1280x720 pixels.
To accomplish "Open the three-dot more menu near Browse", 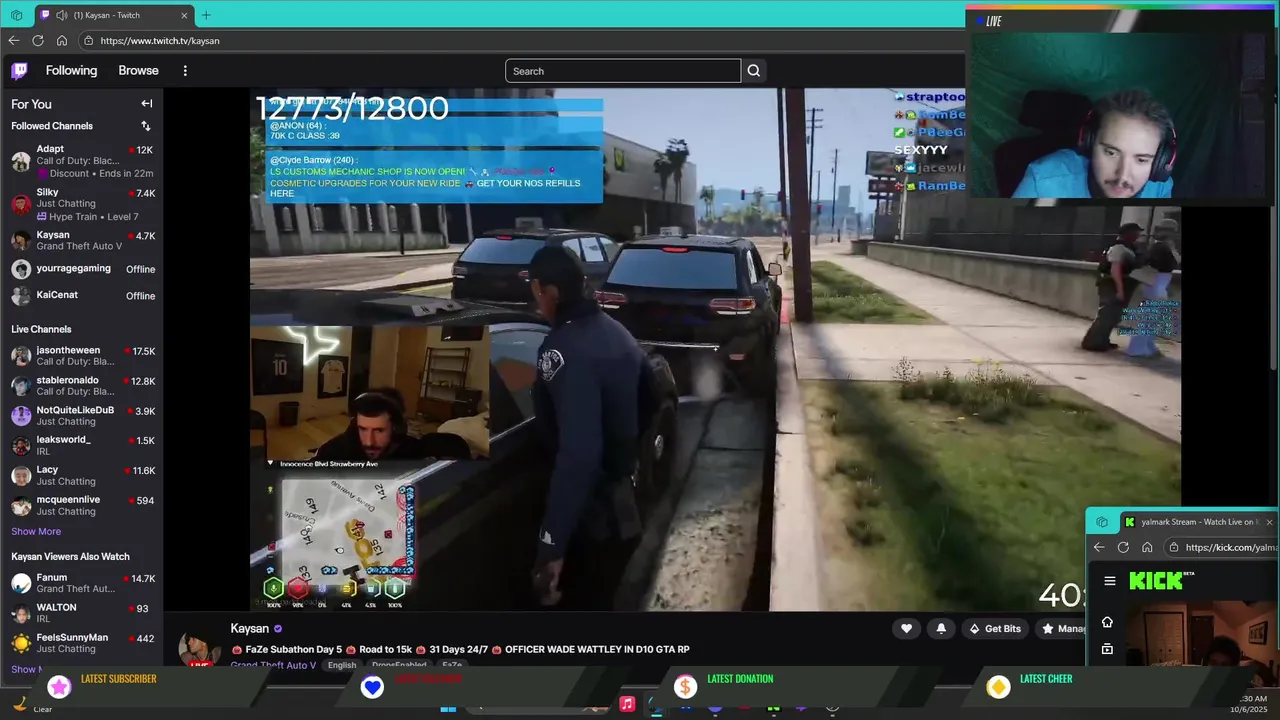I will [x=185, y=70].
